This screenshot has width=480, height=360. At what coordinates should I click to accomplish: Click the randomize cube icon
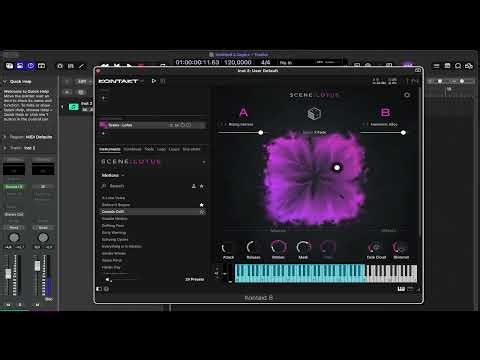point(314,114)
